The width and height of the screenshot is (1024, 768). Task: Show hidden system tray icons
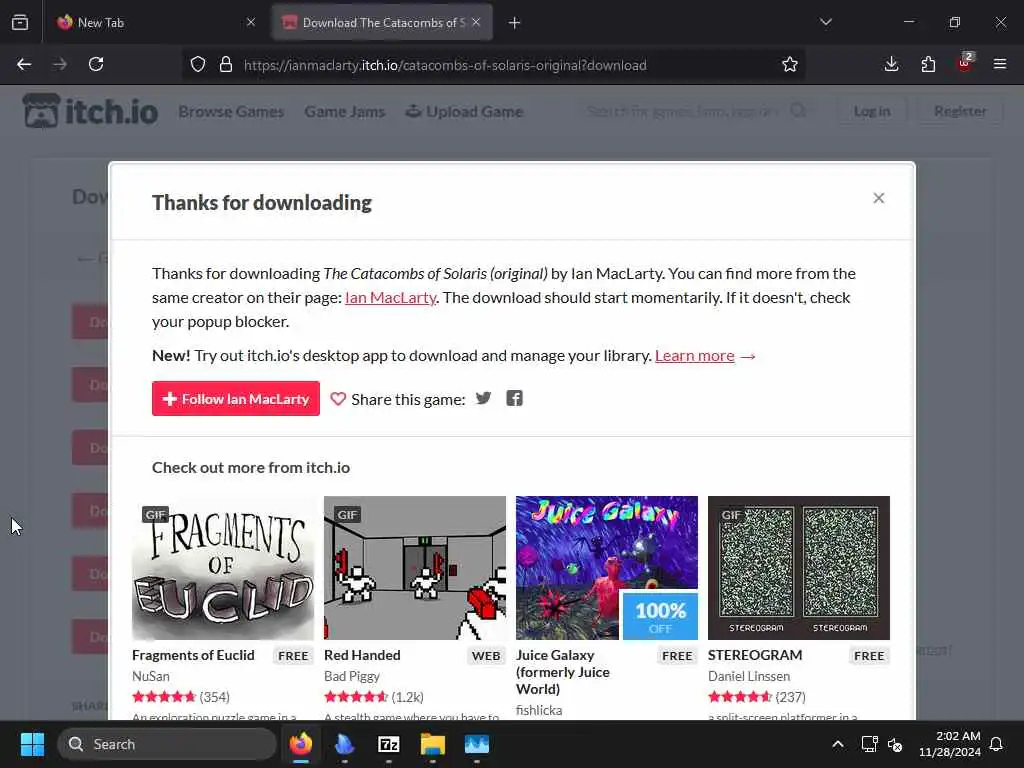[x=838, y=744]
